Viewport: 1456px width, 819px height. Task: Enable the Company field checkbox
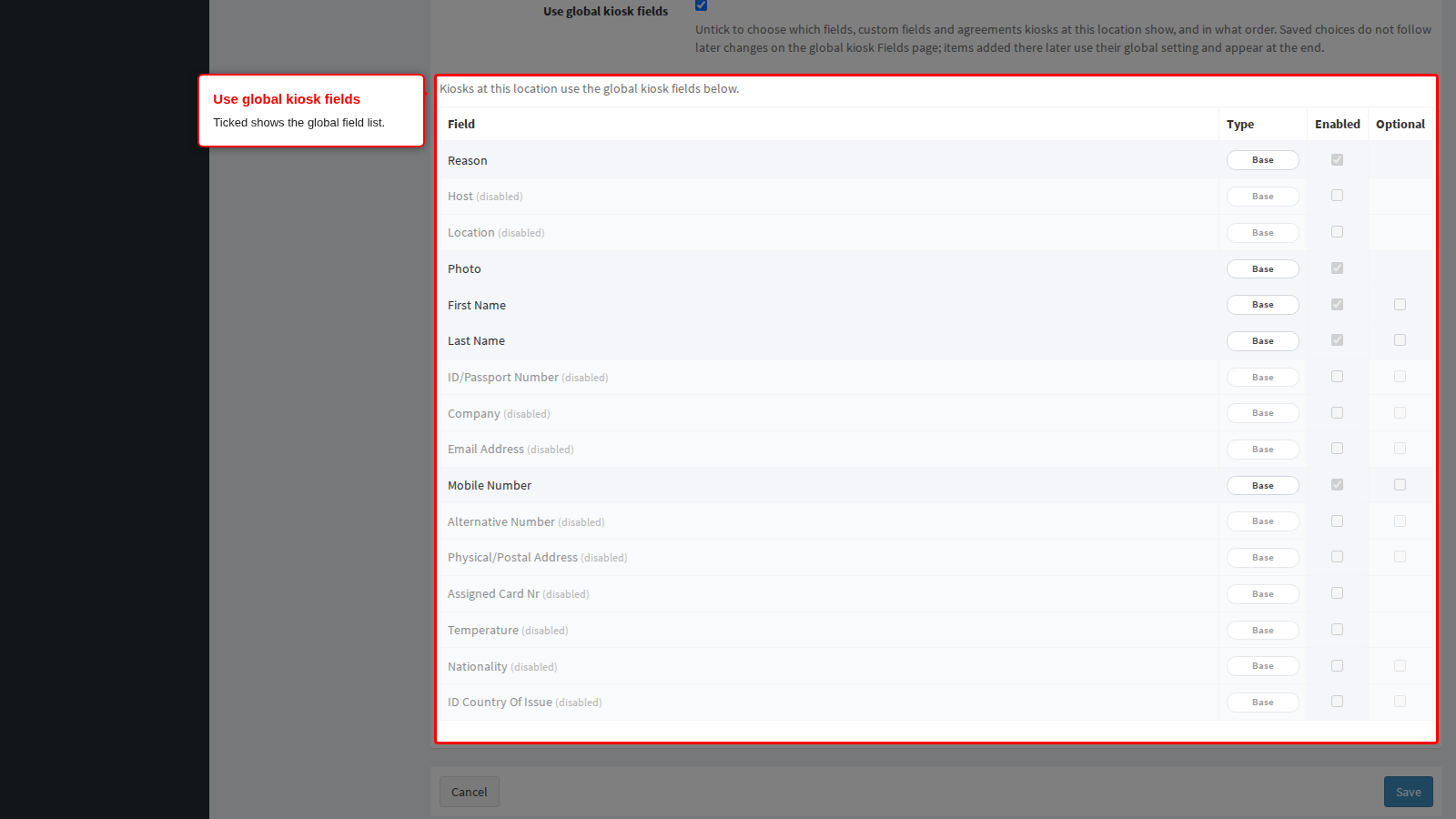point(1337,412)
